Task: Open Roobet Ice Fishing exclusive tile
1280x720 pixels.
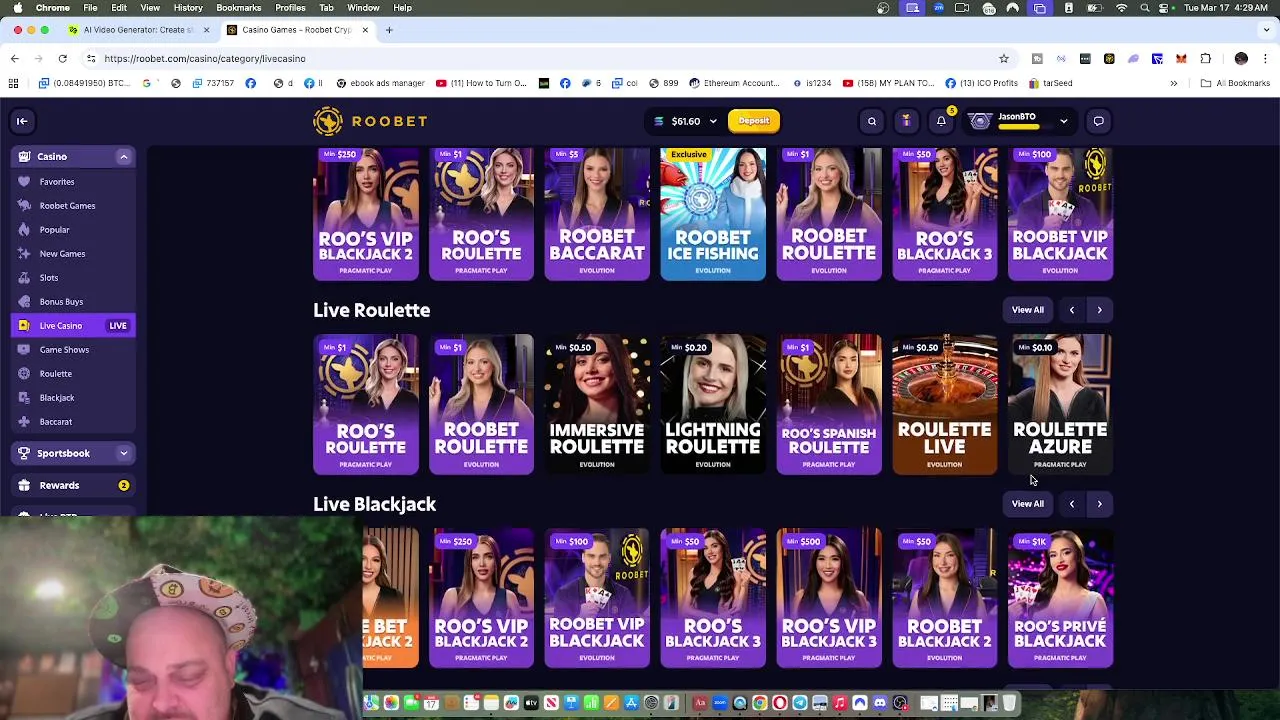Action: point(713,213)
